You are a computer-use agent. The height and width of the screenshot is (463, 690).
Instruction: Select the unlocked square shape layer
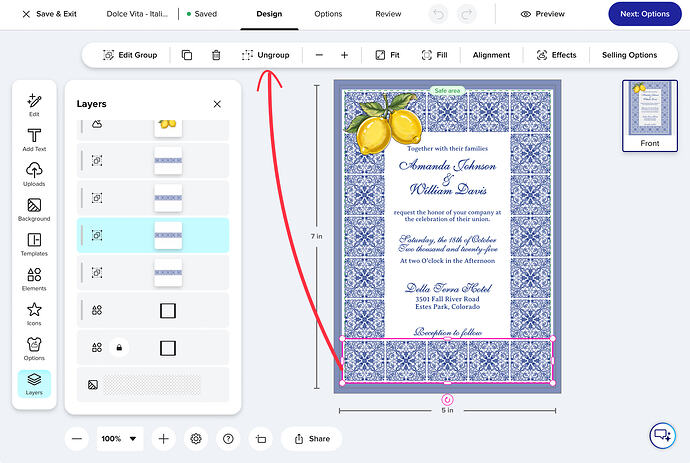pyautogui.click(x=153, y=310)
